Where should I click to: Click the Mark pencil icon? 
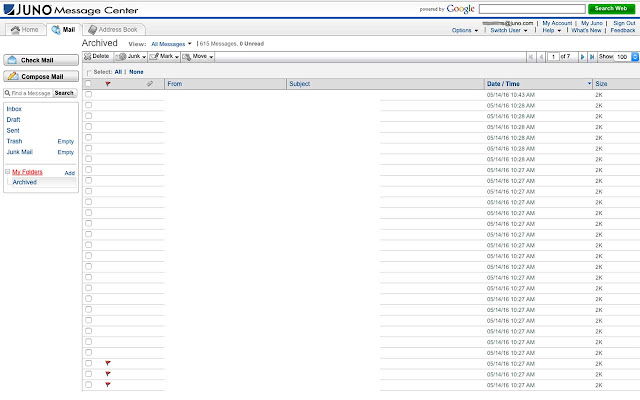154,57
